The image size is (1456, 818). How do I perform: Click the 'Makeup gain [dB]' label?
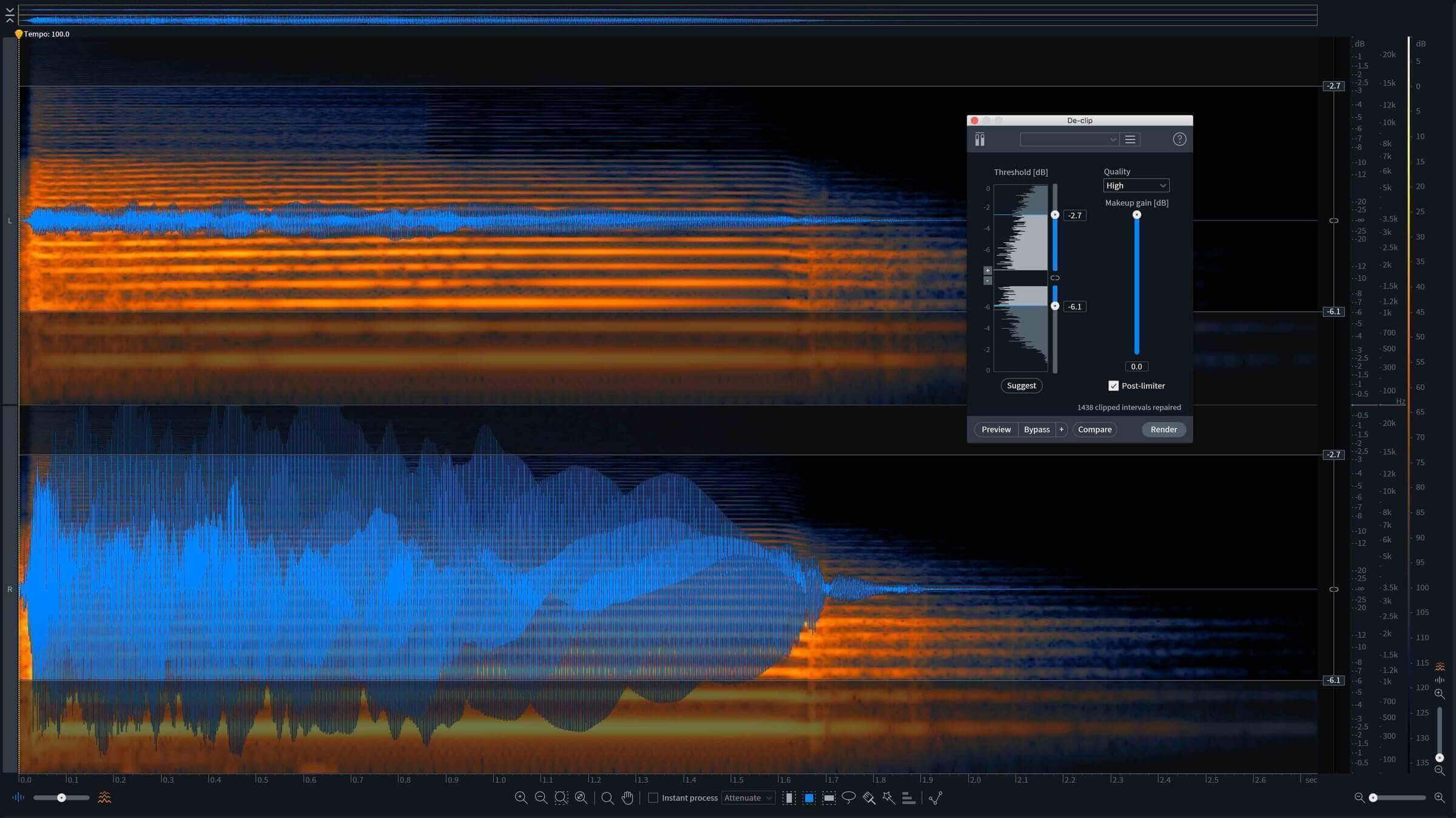pos(1136,203)
